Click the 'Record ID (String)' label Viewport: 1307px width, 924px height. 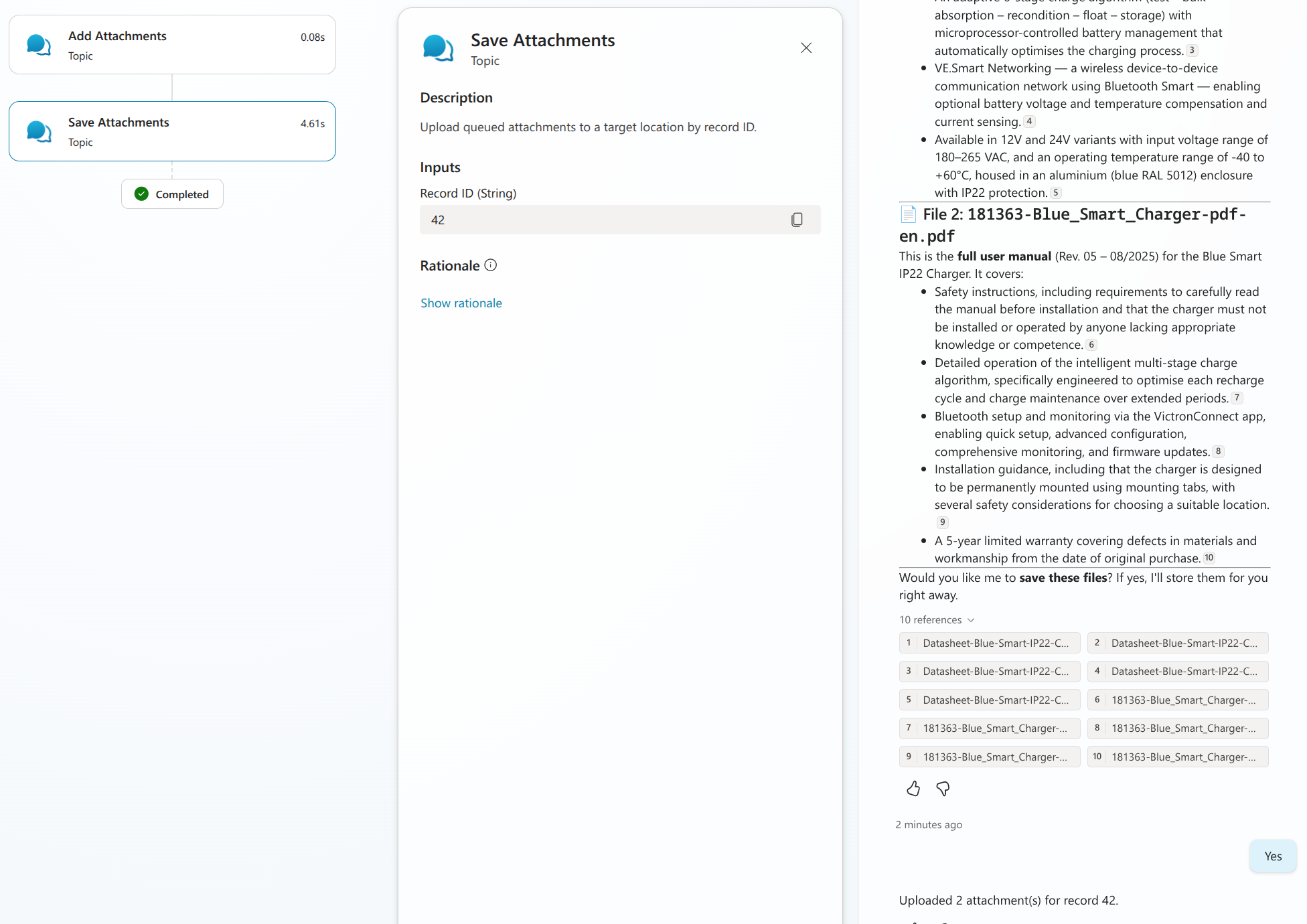468,194
